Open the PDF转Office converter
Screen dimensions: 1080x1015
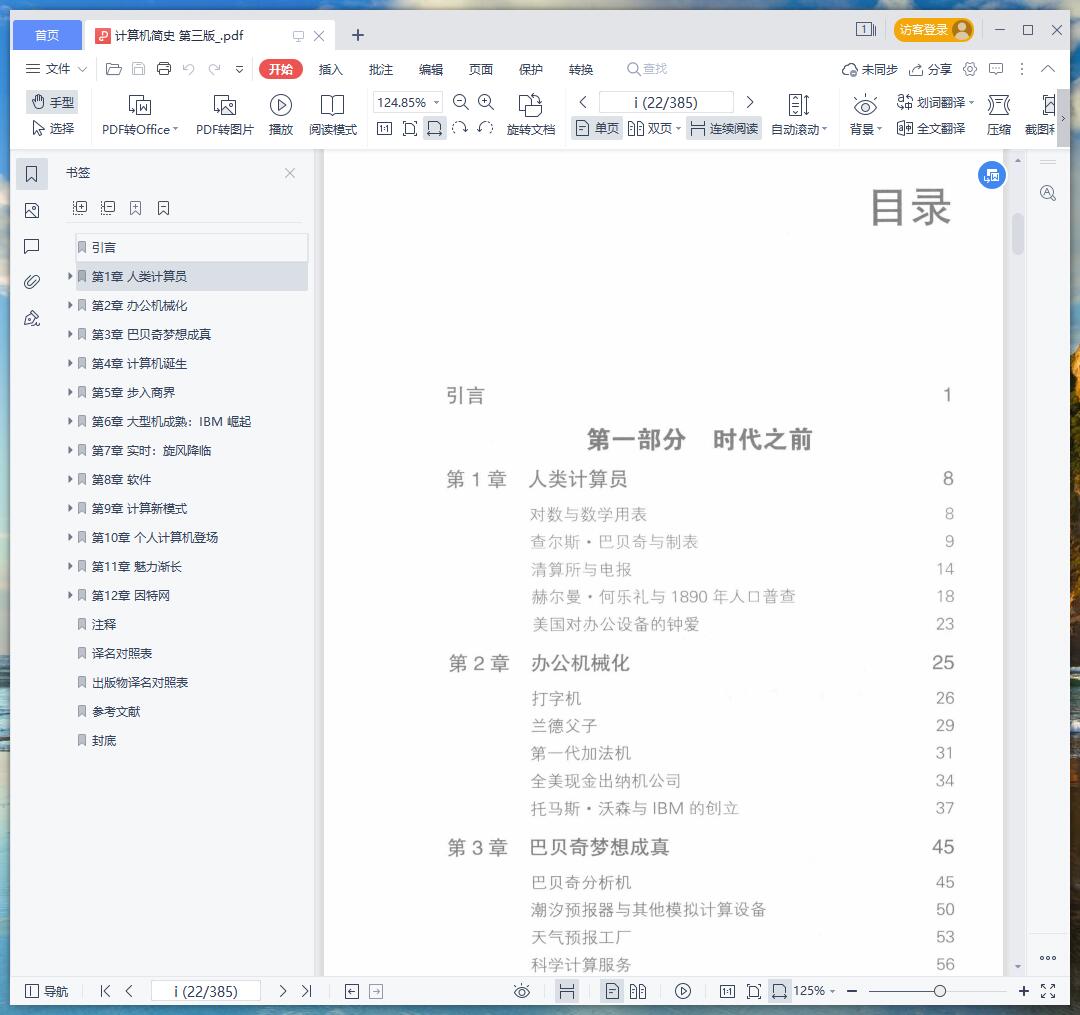click(140, 114)
